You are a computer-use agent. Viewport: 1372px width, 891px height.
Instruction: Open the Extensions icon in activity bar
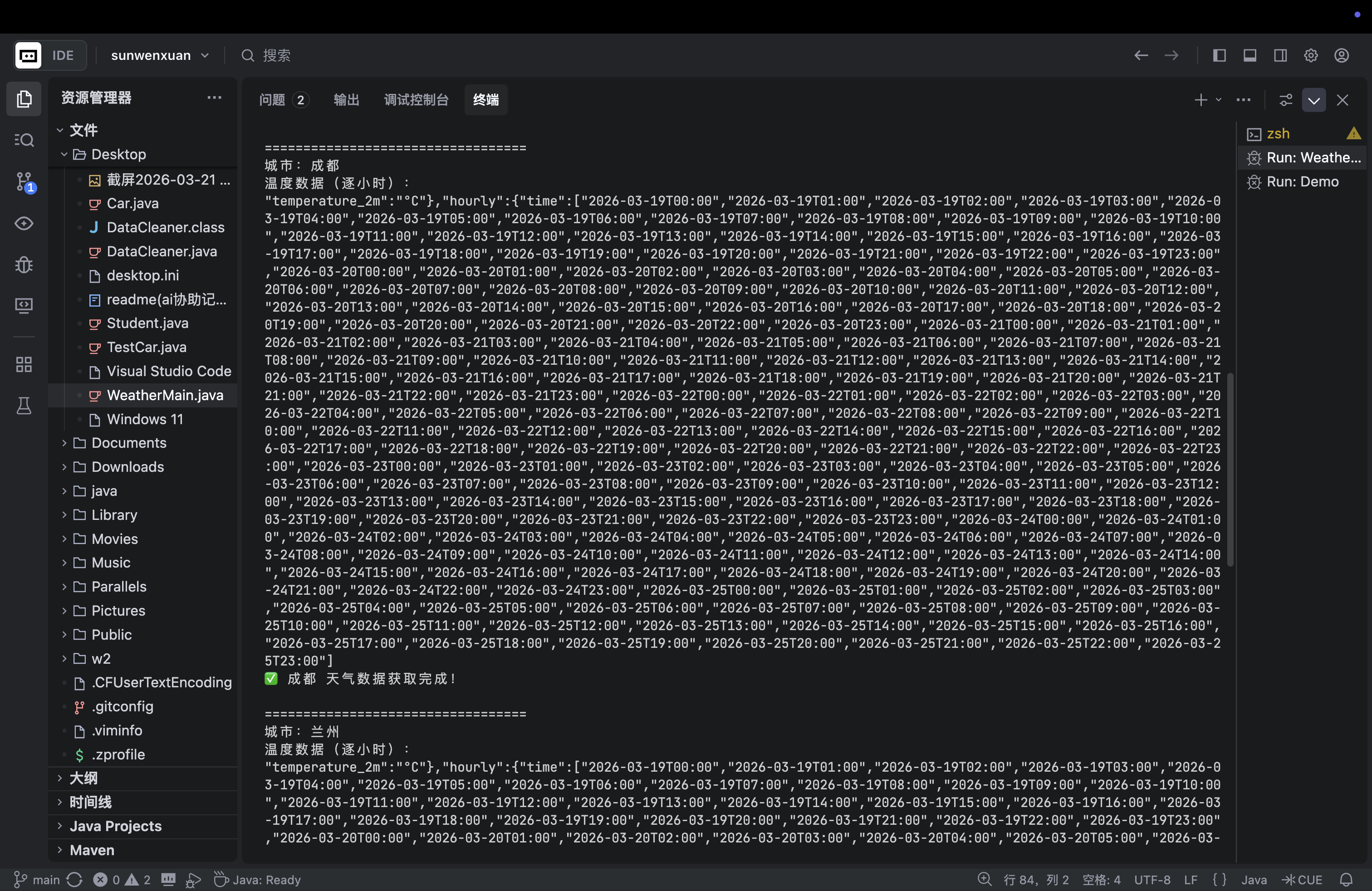pyautogui.click(x=24, y=364)
